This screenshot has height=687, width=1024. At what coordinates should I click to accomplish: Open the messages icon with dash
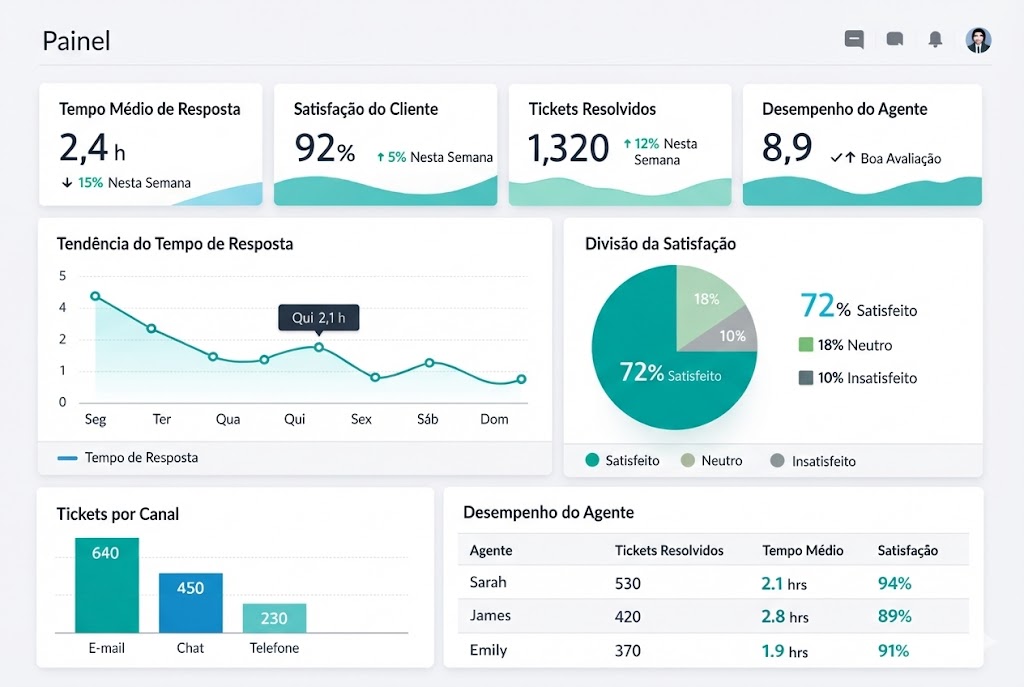[x=854, y=40]
